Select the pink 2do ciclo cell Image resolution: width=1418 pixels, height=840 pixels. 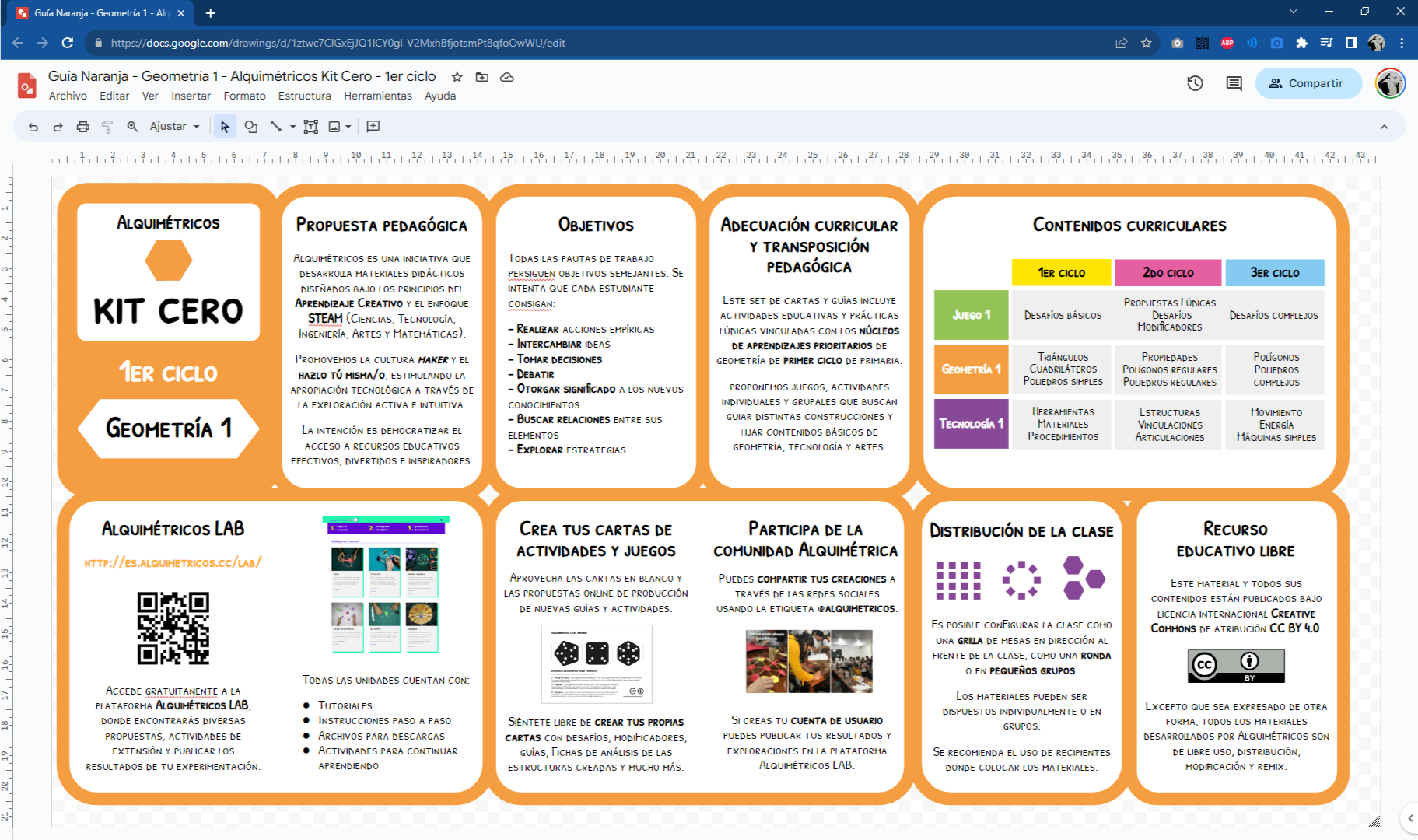point(1168,273)
